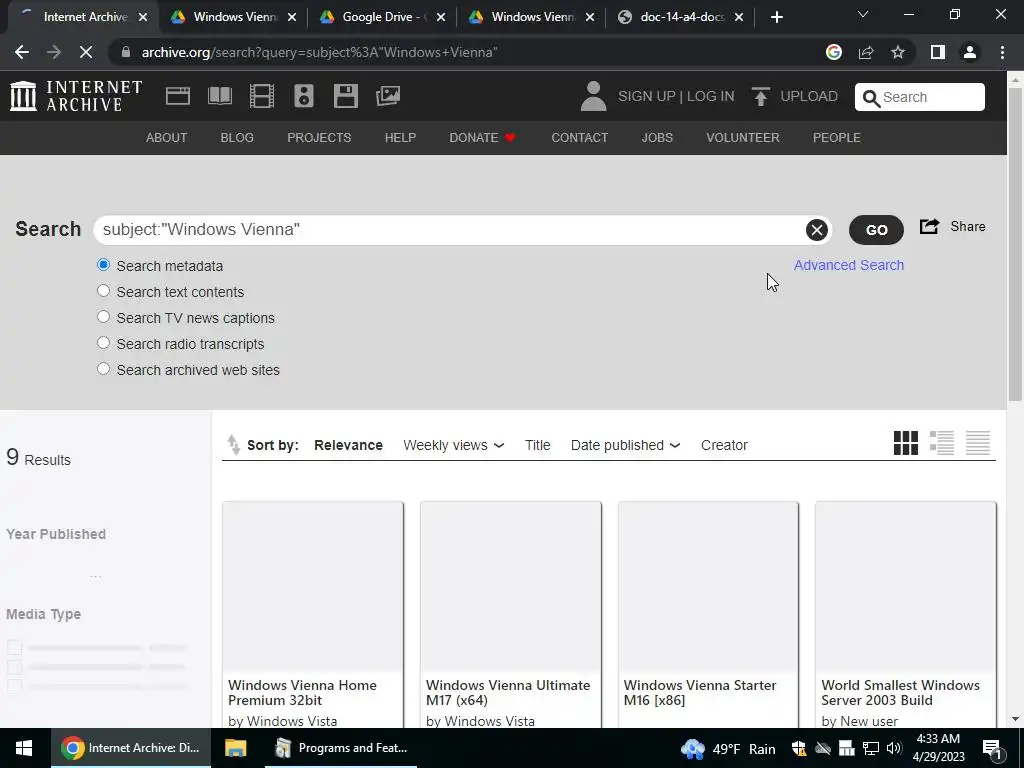This screenshot has width=1024, height=768.
Task: Click the share page icon in address bar
Action: pyautogui.click(x=866, y=52)
